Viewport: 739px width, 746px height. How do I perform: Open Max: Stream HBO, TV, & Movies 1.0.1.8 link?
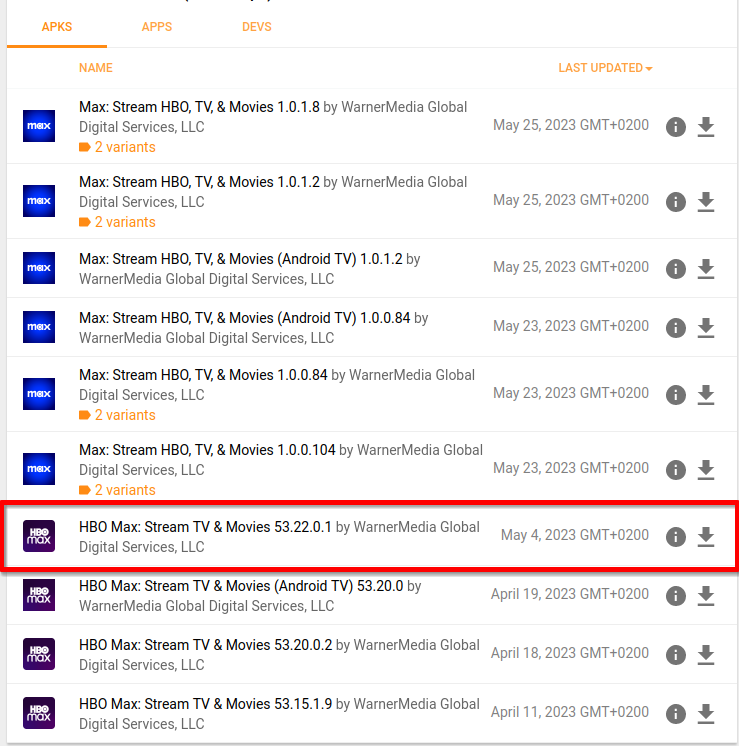pos(199,107)
